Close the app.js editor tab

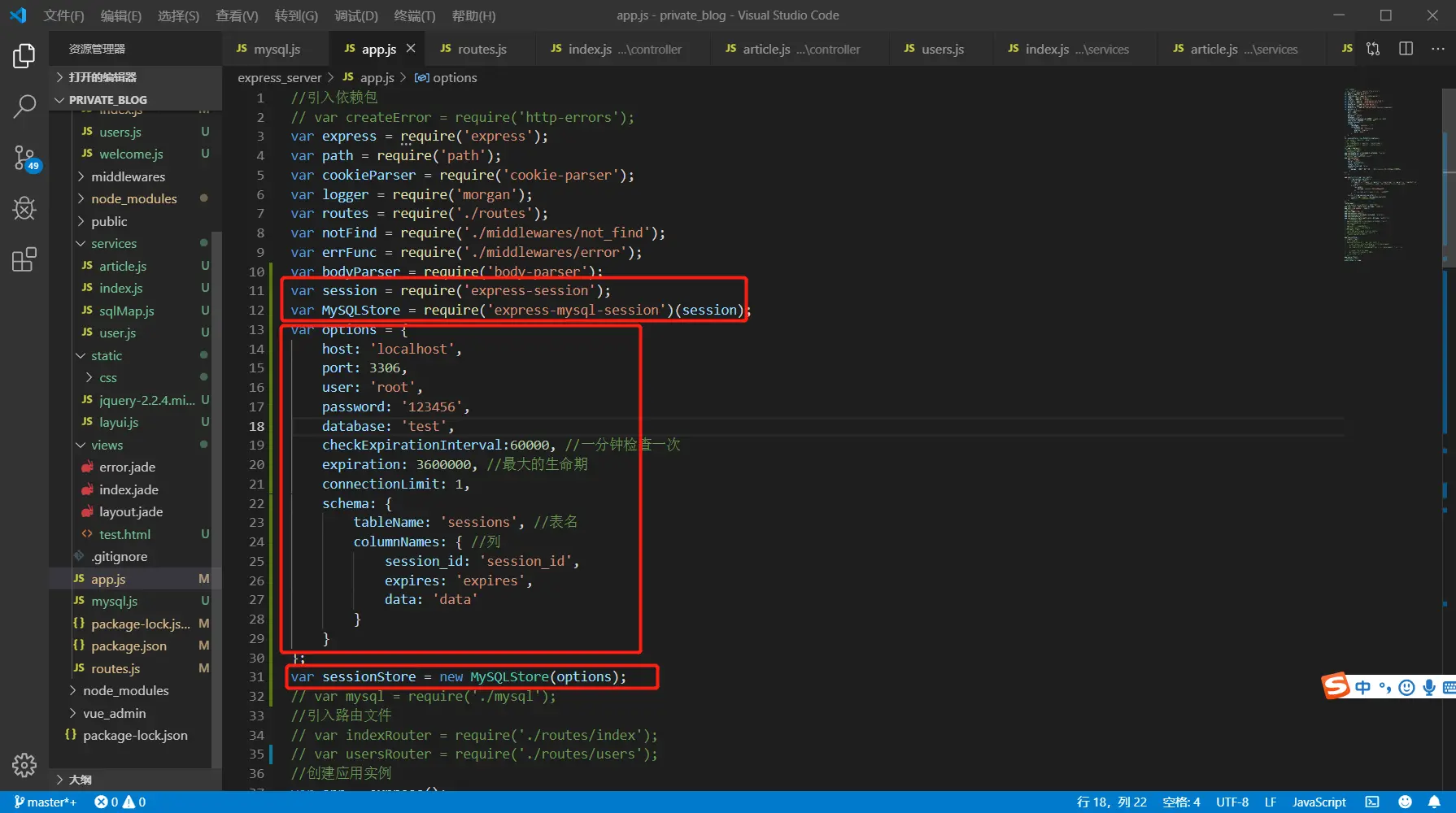[411, 49]
